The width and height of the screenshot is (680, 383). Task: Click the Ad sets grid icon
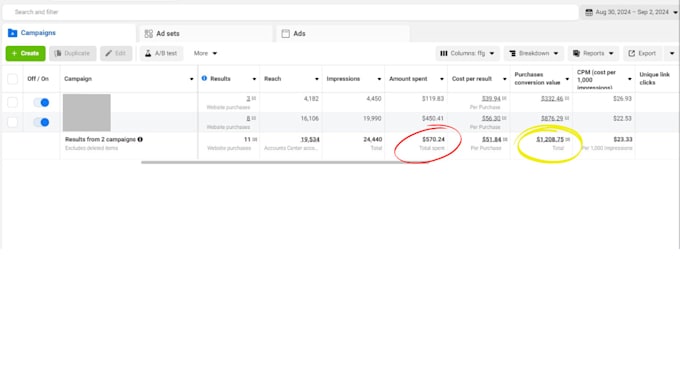pos(149,33)
